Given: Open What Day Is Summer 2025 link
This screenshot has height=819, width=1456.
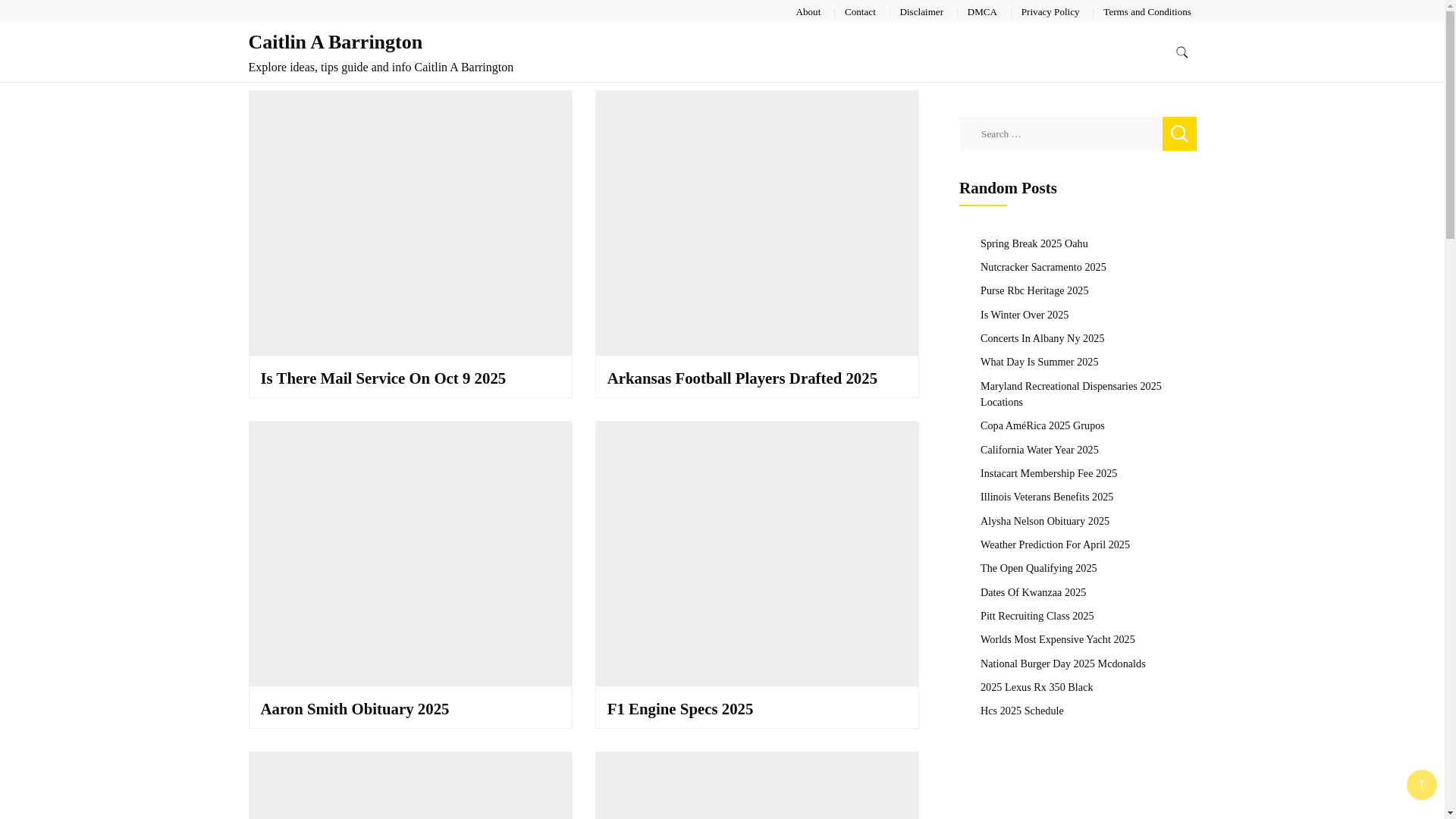Looking at the screenshot, I should 1039,362.
